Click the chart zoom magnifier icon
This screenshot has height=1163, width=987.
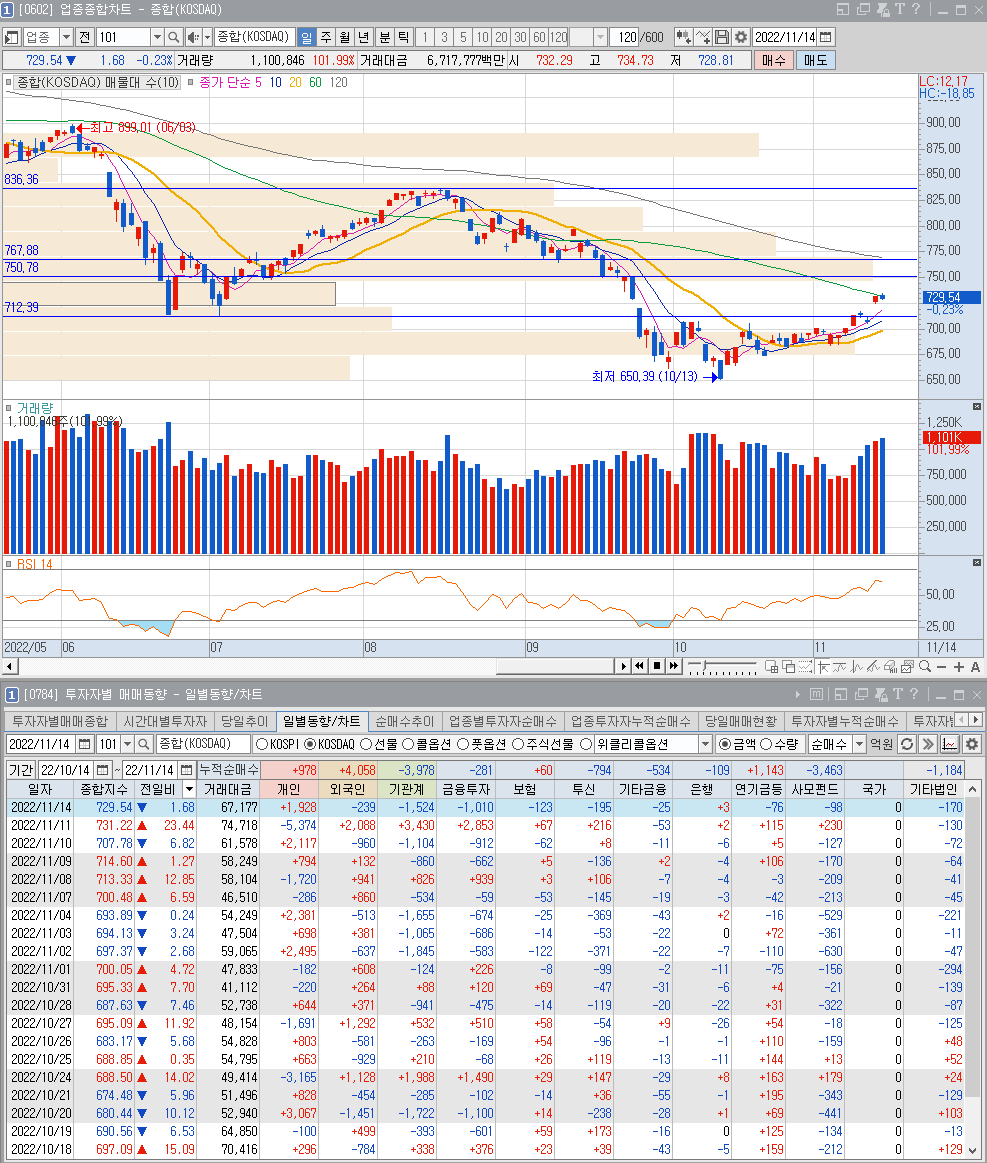coord(925,667)
